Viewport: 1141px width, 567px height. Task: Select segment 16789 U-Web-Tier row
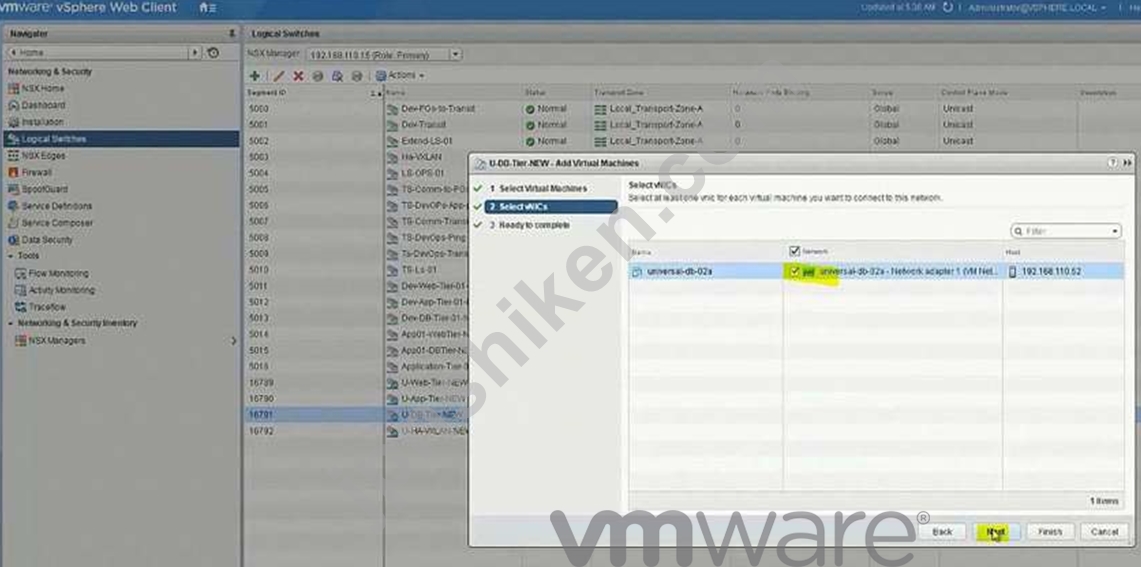356,383
